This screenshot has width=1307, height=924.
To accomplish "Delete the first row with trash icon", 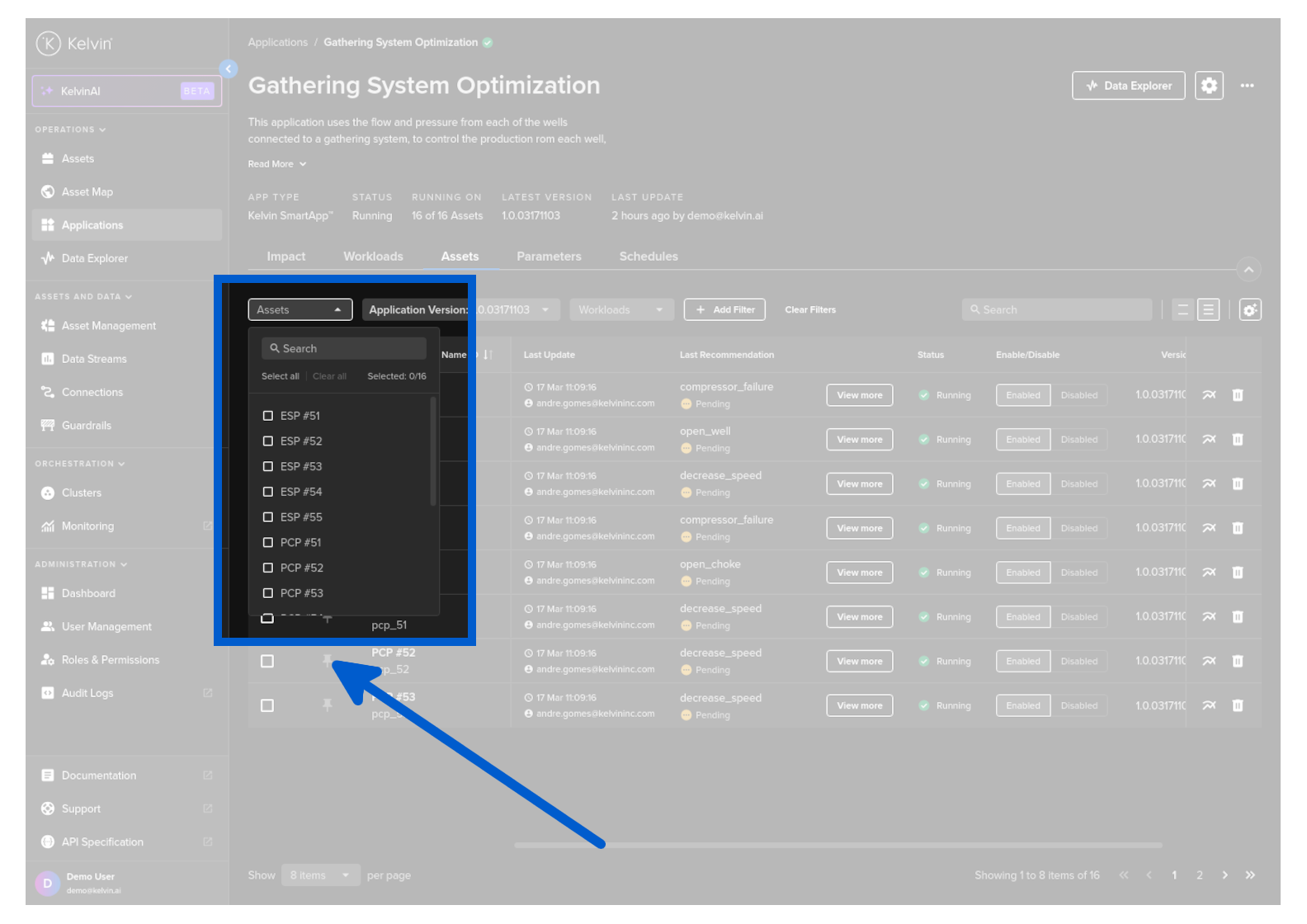I will [x=1238, y=395].
